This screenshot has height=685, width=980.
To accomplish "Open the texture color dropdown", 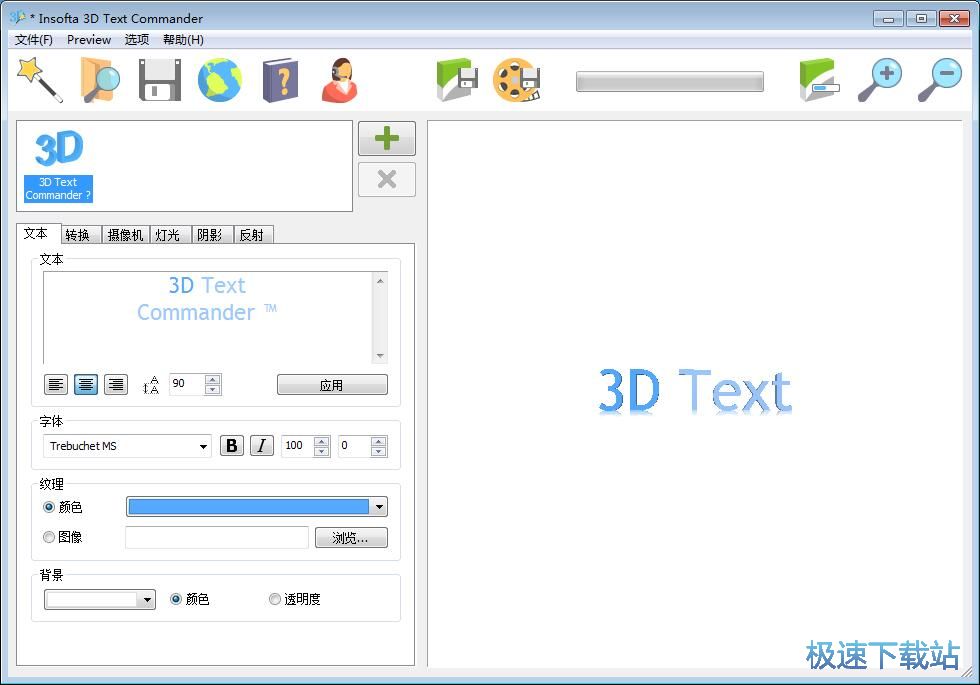I will tap(380, 507).
